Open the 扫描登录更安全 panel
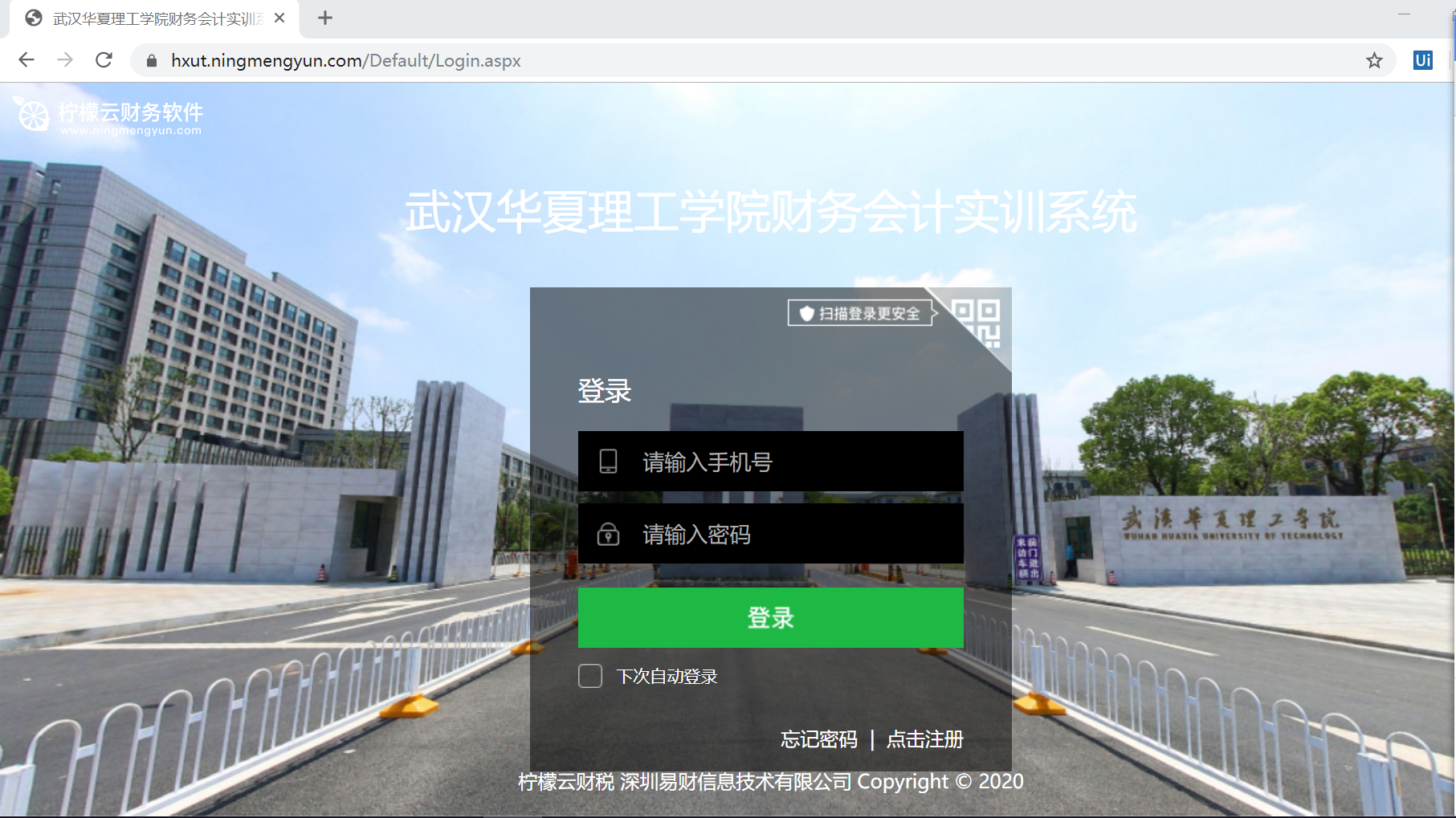This screenshot has height=818, width=1456. (859, 313)
